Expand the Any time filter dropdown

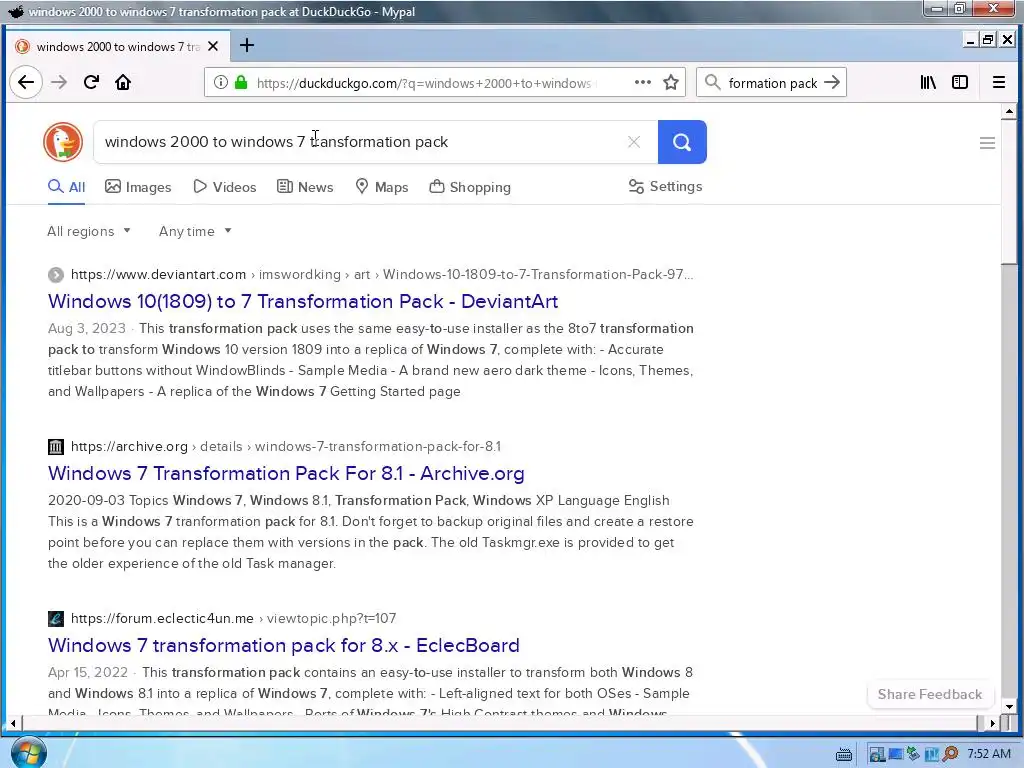pos(195,231)
